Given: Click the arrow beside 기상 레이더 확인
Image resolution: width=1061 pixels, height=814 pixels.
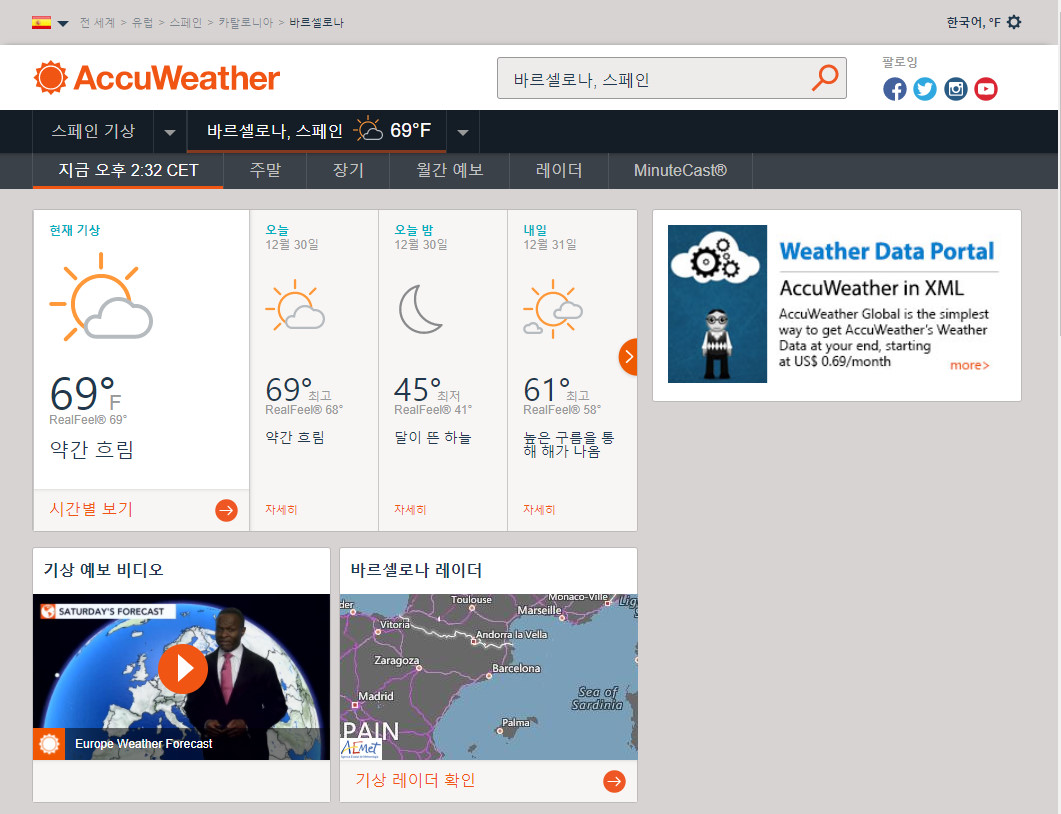Looking at the screenshot, I should coord(614,782).
